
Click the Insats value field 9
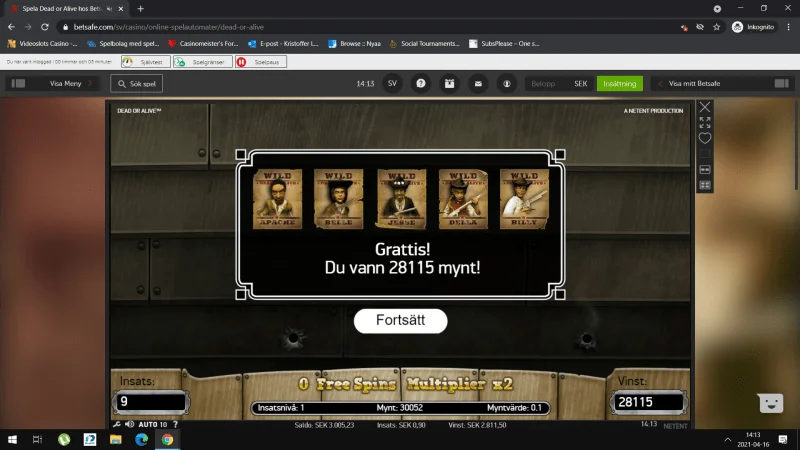[x=152, y=402]
